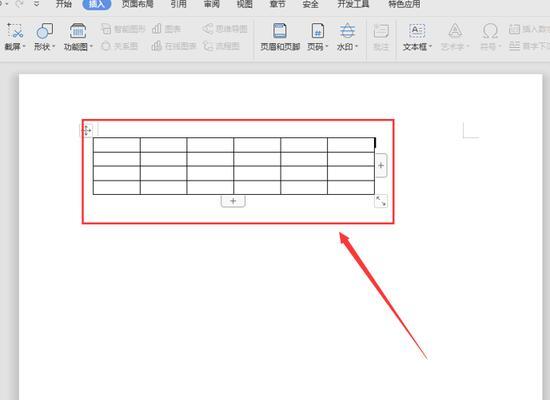The image size is (550, 400).
Task: Open the 功能图 function chart icon
Action: coord(78,31)
